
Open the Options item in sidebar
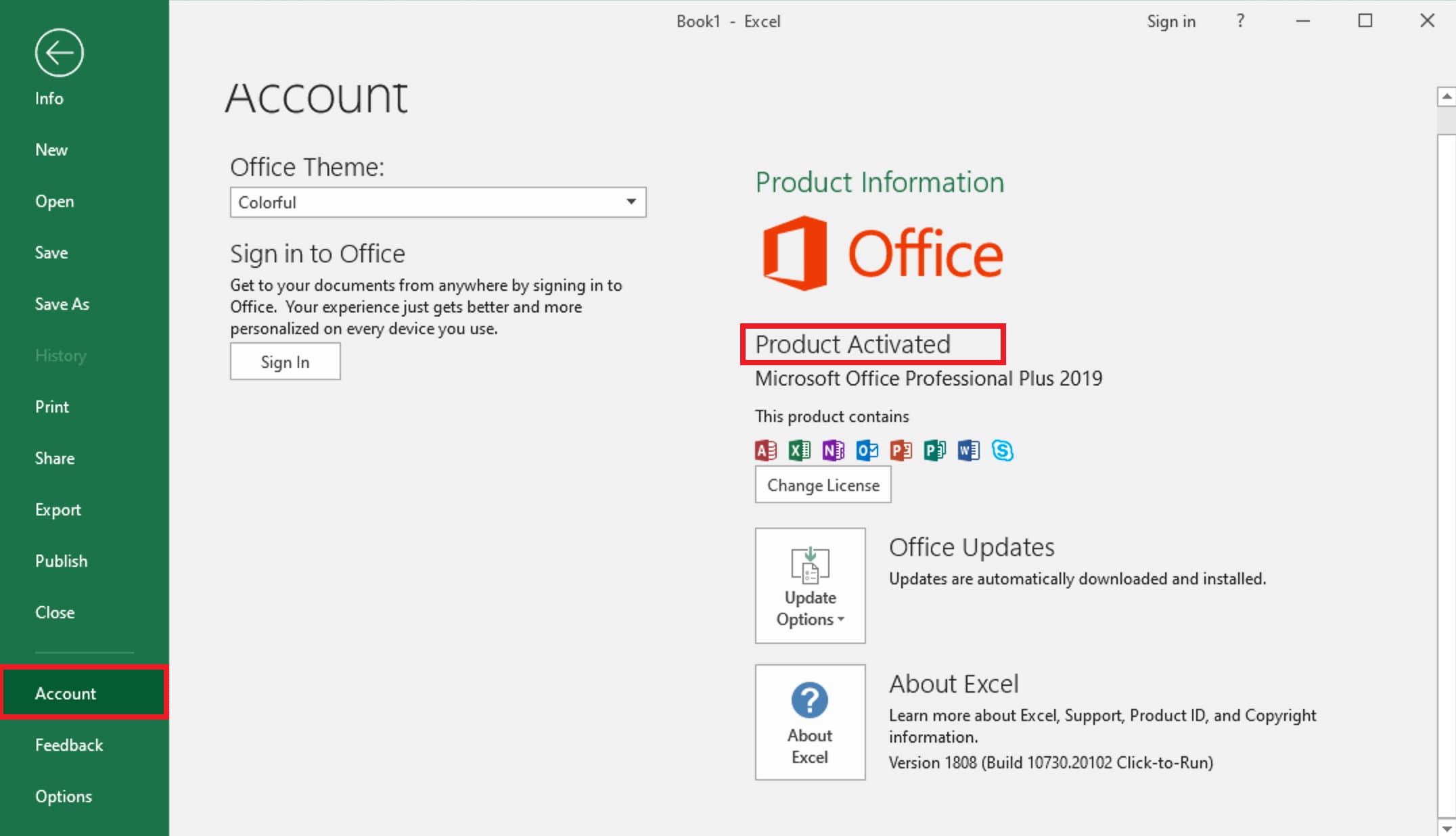click(x=64, y=797)
